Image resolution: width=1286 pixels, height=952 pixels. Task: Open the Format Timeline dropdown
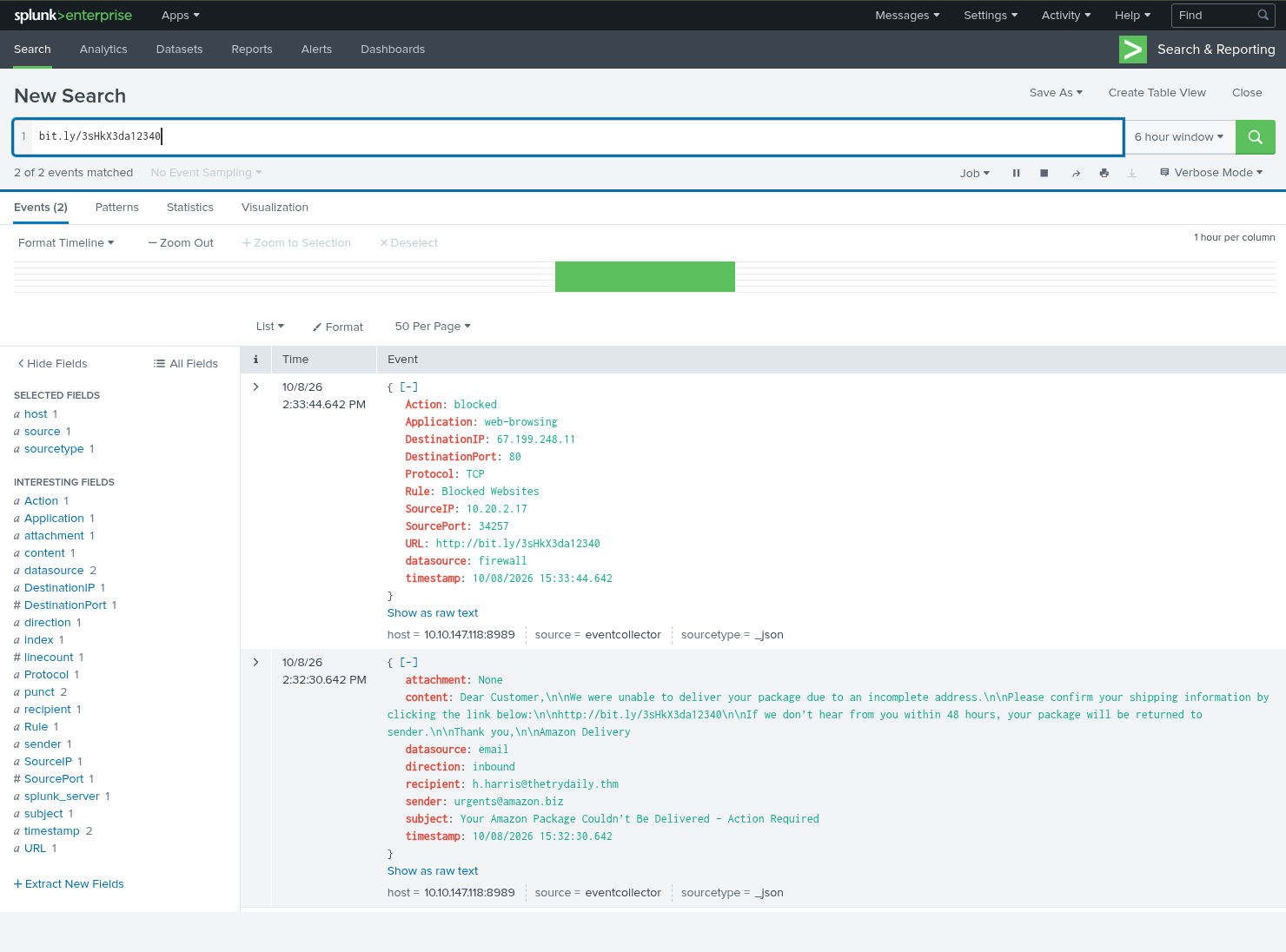point(66,243)
